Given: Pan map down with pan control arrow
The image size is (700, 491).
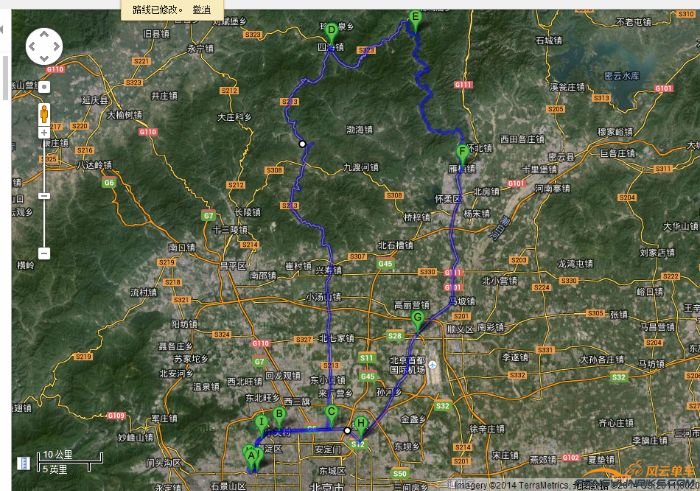Looking at the screenshot, I should [x=44, y=58].
